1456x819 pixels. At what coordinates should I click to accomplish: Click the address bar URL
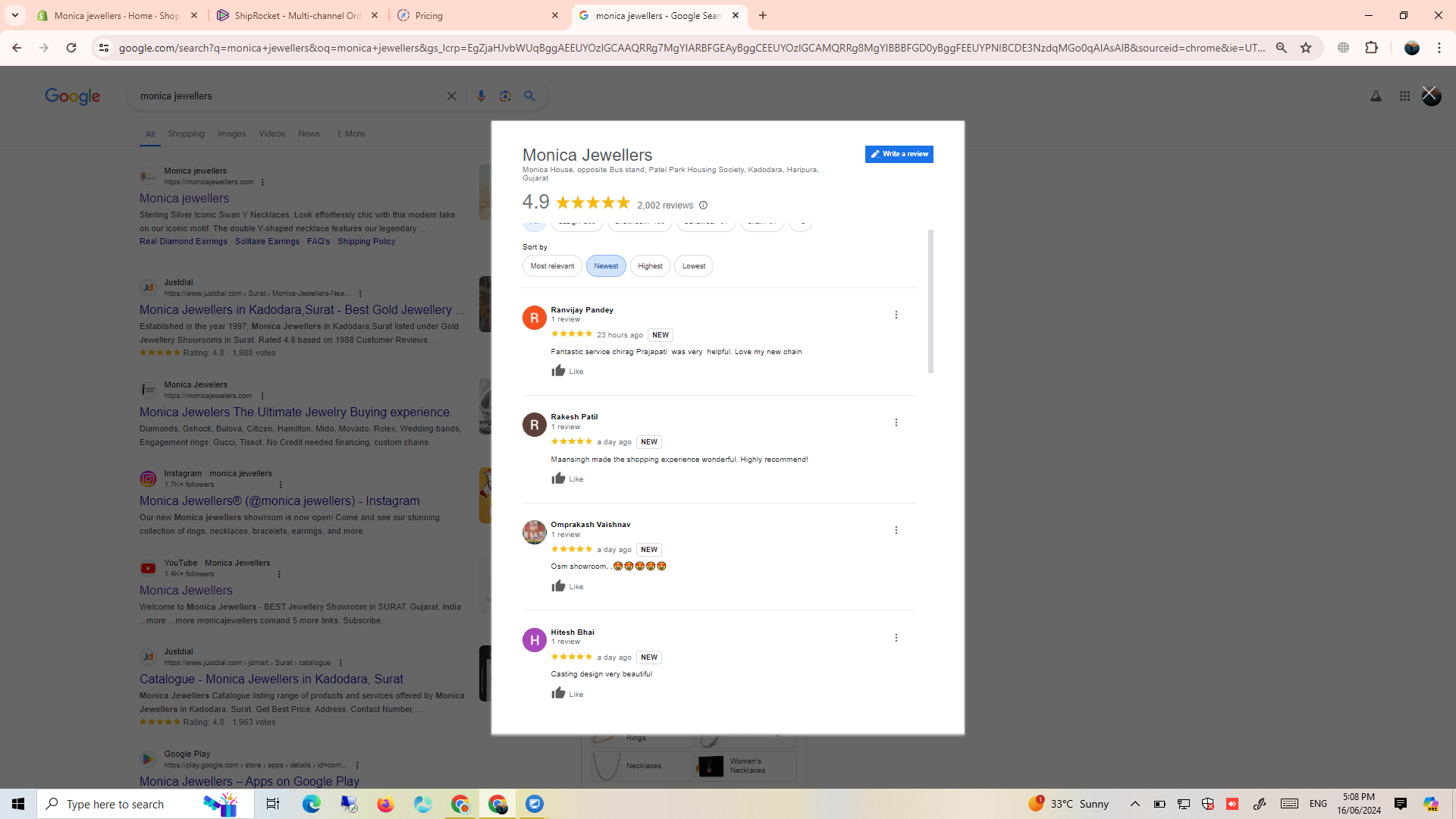click(x=692, y=48)
